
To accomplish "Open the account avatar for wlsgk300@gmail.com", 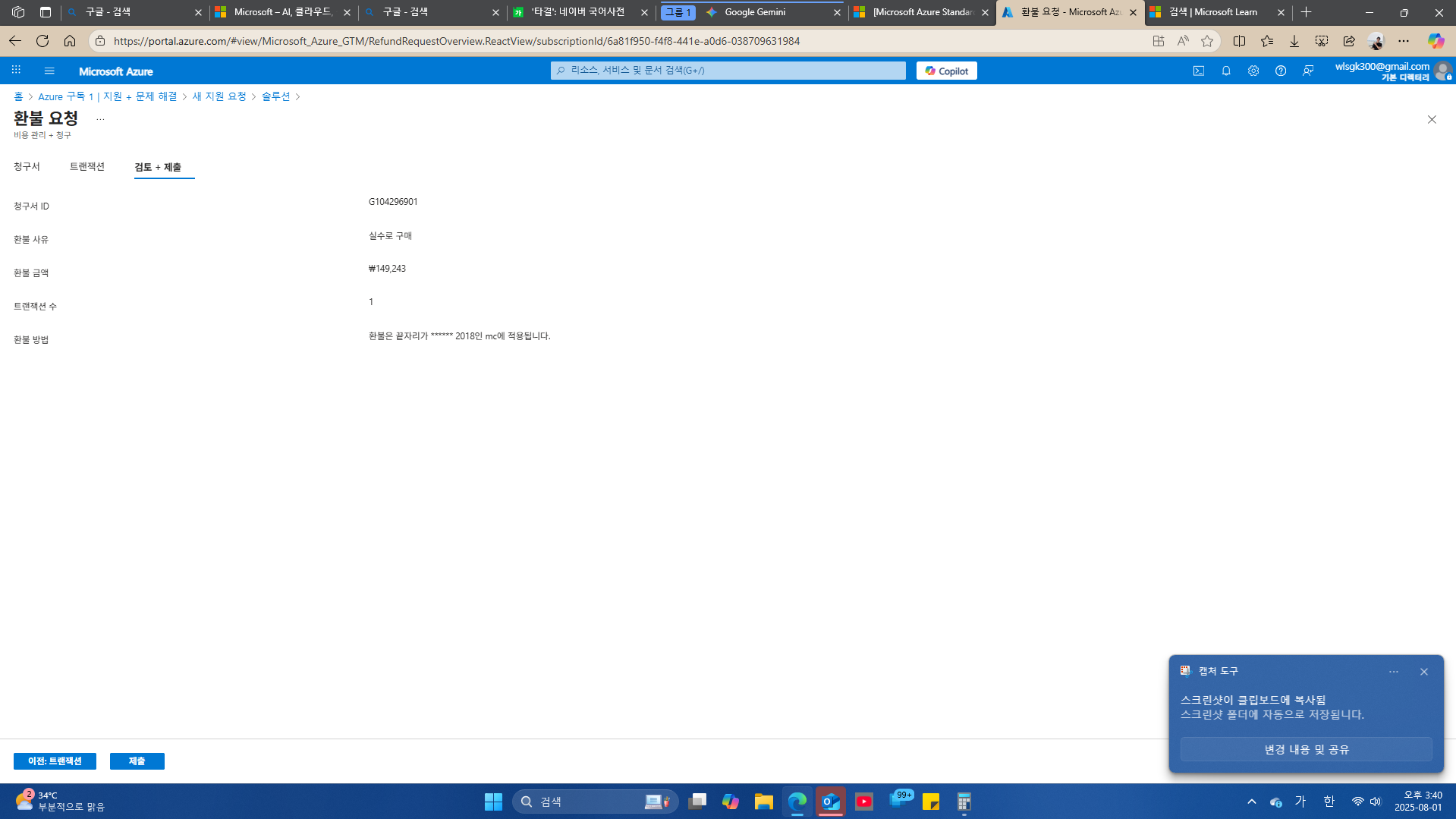I will [x=1443, y=70].
